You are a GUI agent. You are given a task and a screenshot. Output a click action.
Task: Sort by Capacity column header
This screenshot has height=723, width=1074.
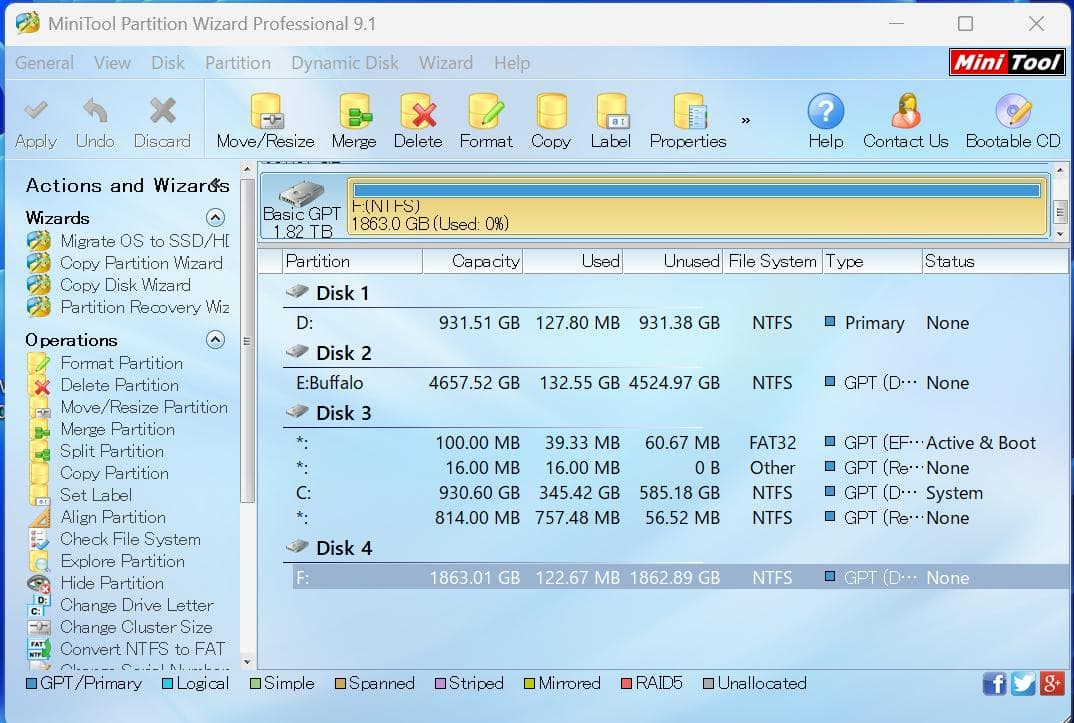coord(473,261)
